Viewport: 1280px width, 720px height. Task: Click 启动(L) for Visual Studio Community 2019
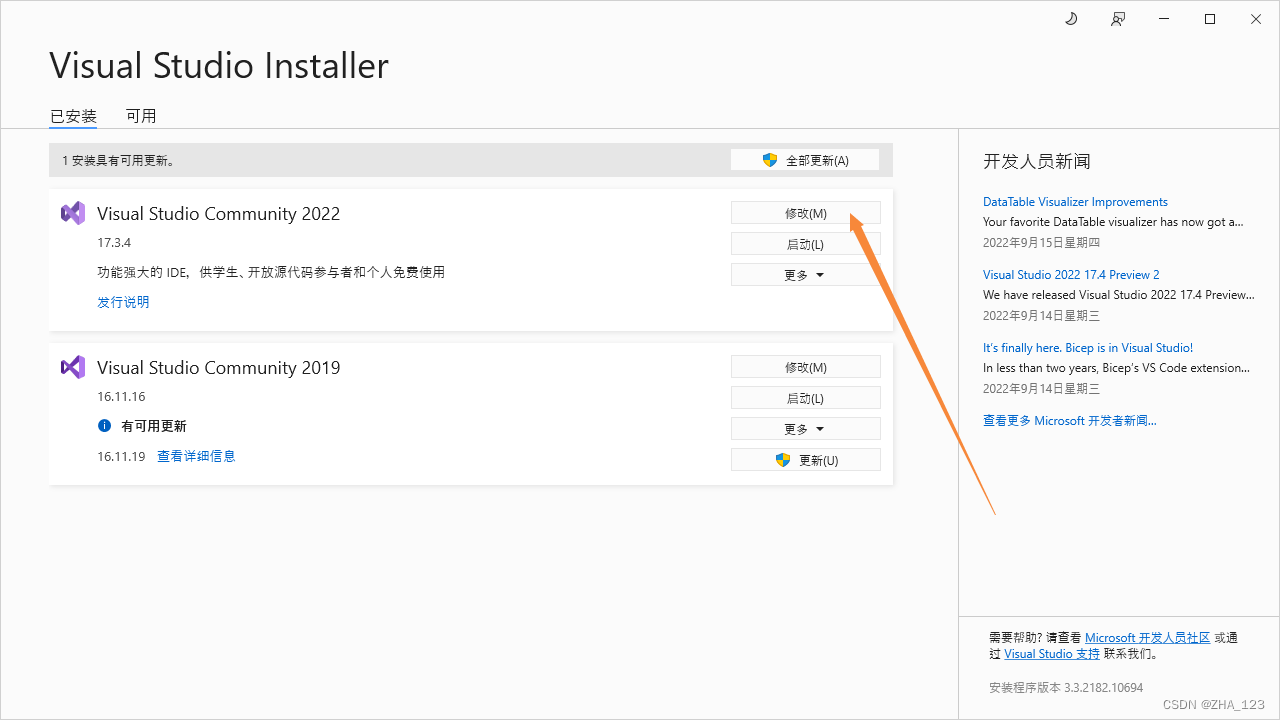click(806, 398)
